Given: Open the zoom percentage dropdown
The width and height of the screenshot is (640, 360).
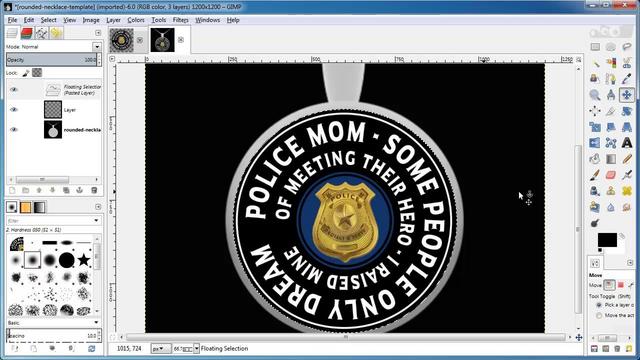Looking at the screenshot, I should pyautogui.click(x=196, y=349).
